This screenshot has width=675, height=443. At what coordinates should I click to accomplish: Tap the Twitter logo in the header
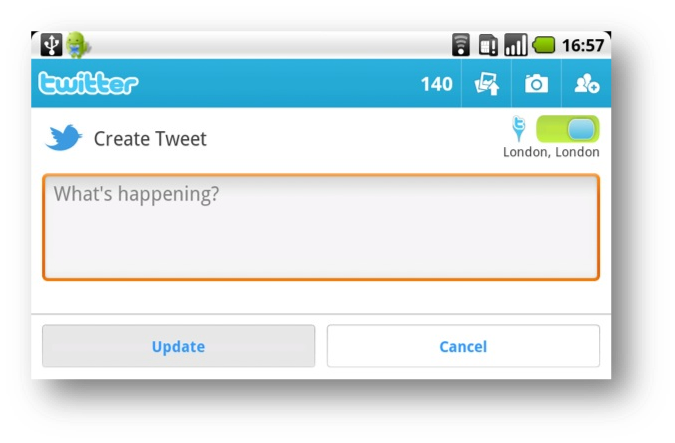coord(88,83)
